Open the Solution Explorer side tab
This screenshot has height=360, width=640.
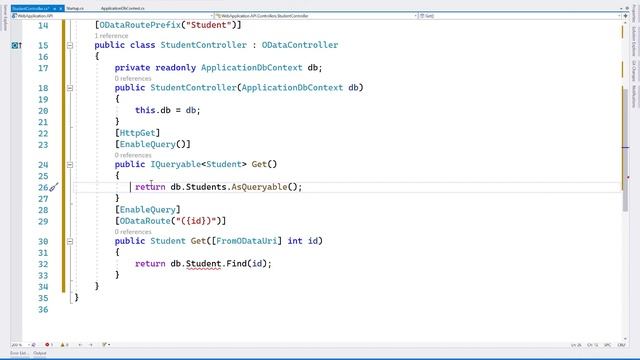[x=634, y=41]
